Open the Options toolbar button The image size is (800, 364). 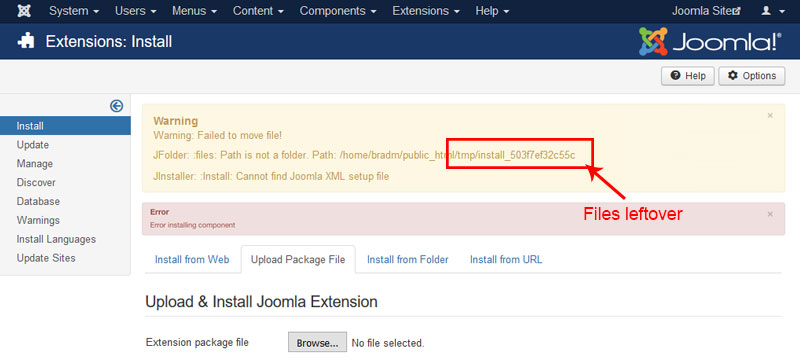pos(752,76)
